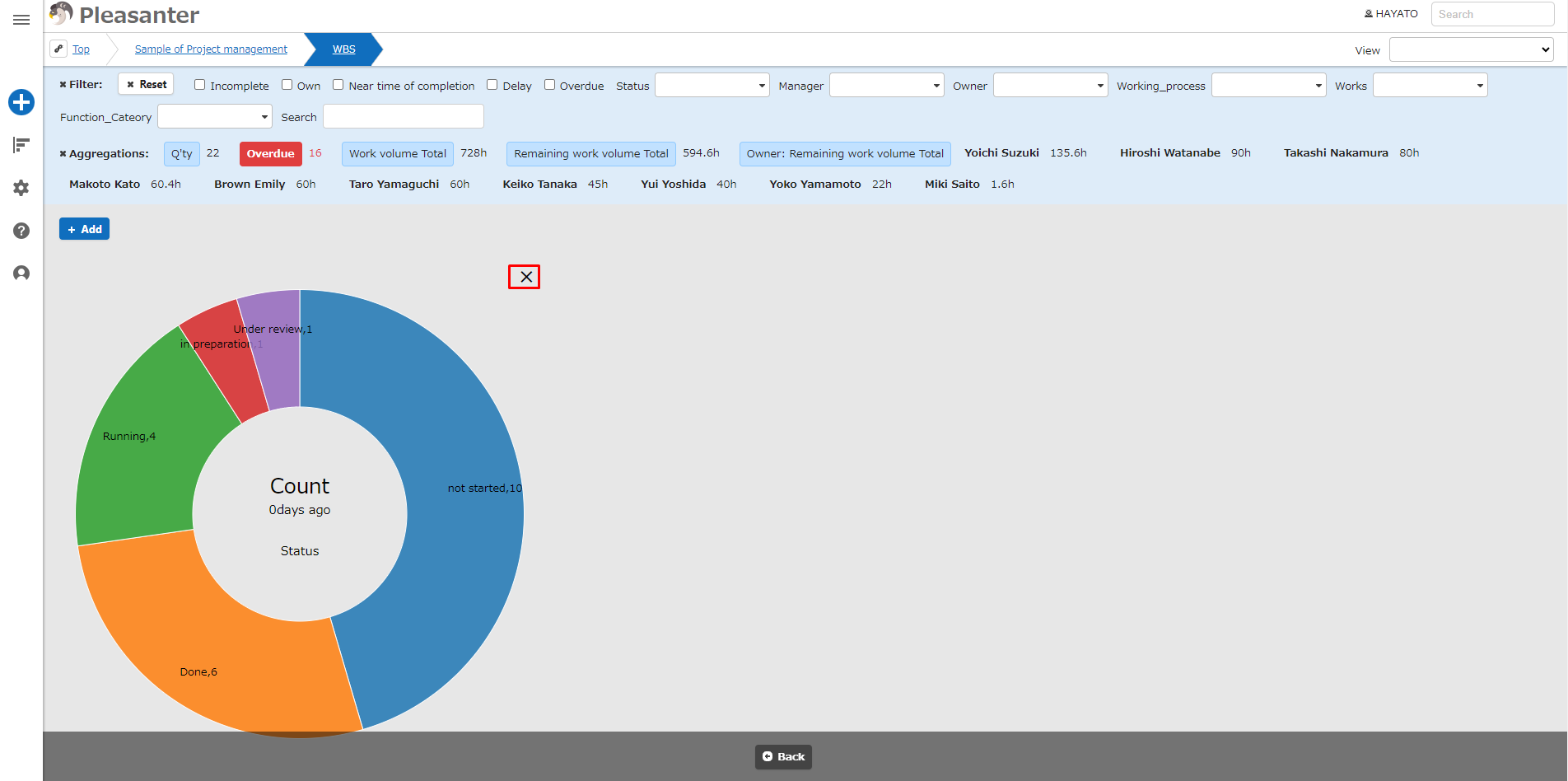The width and height of the screenshot is (1568, 781).
Task: Open the hamburger navigation menu
Action: pos(21,20)
